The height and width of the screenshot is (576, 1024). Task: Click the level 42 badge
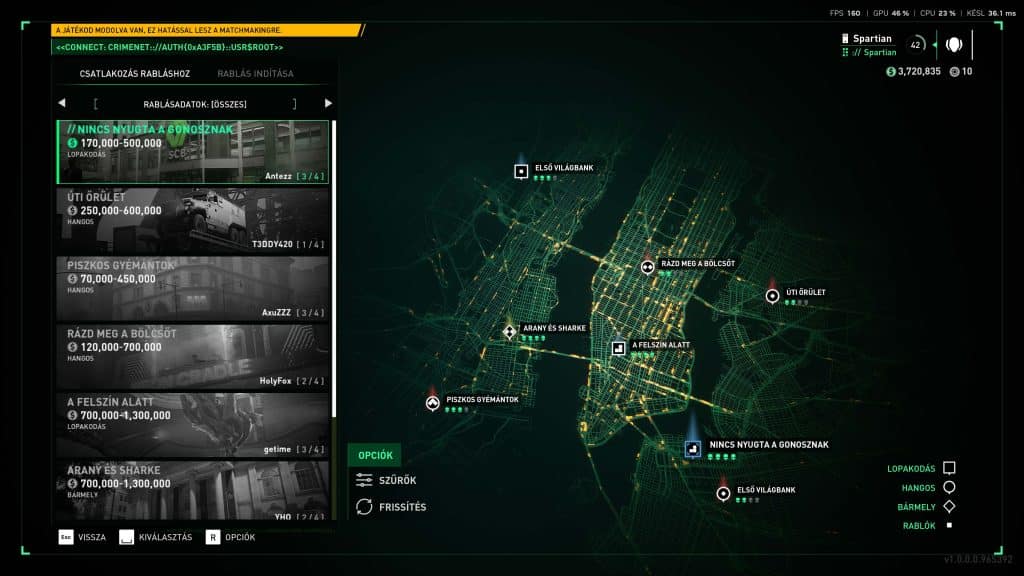(916, 44)
